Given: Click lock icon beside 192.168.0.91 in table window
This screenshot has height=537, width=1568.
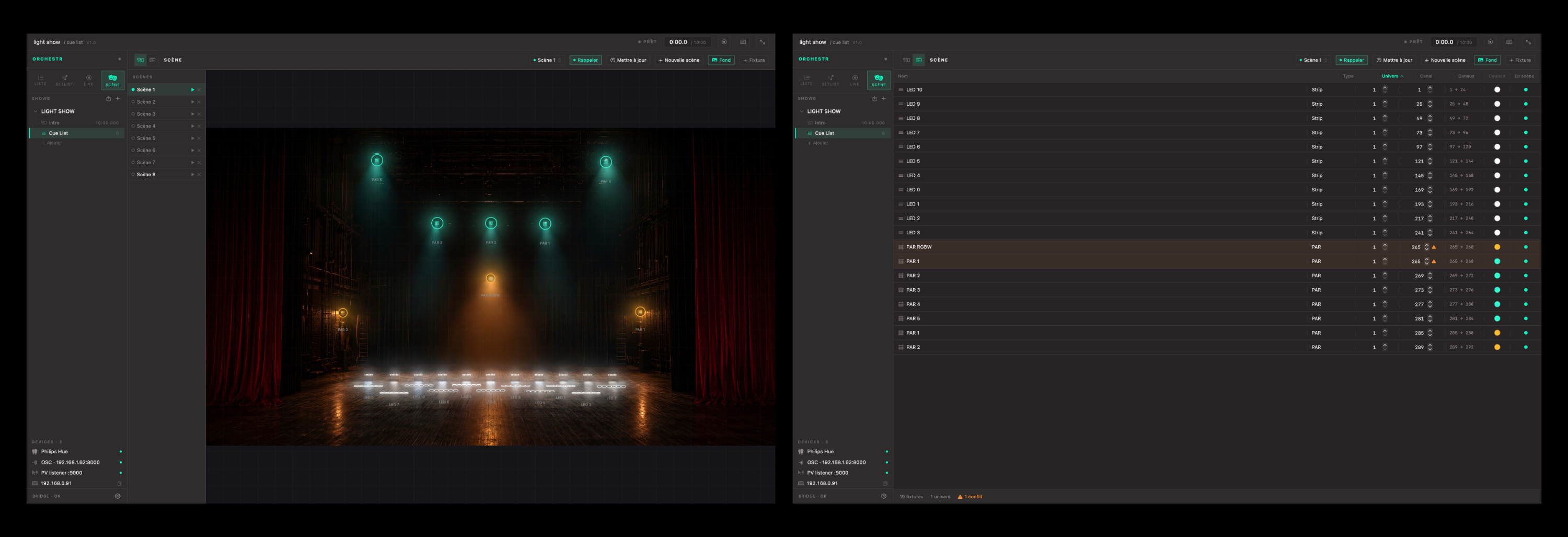Looking at the screenshot, I should coord(885,484).
